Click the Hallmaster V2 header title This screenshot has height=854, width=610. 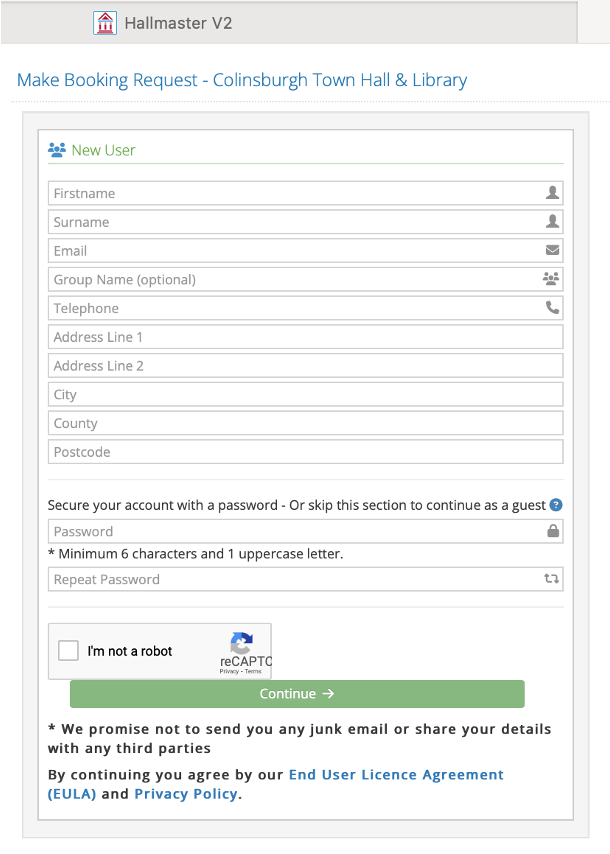coord(178,23)
